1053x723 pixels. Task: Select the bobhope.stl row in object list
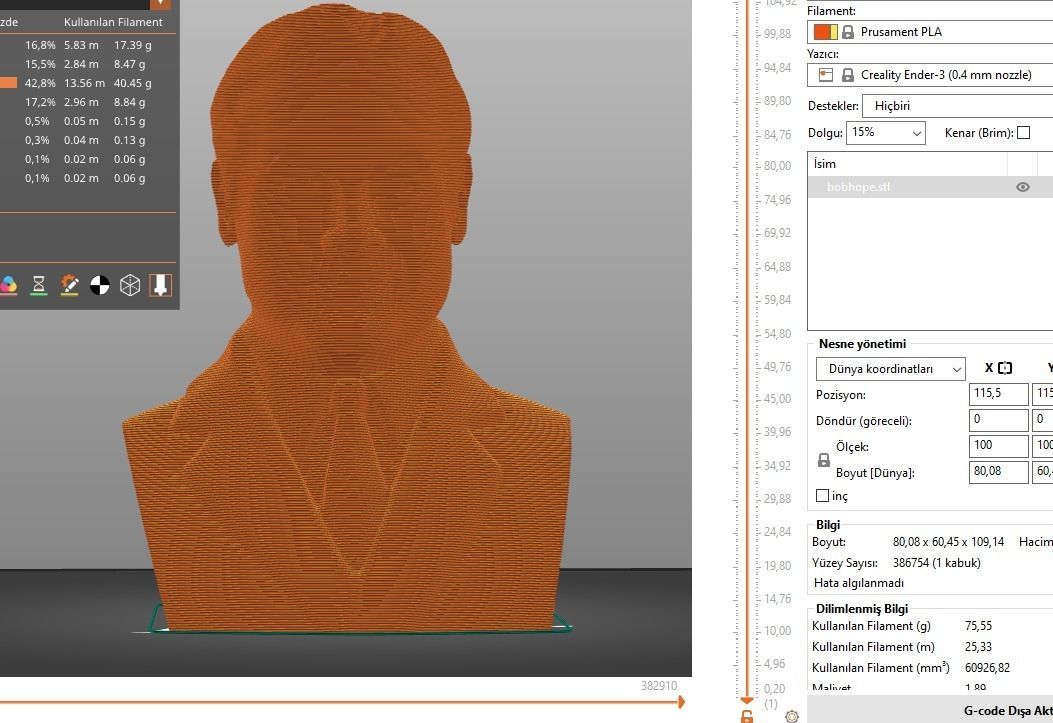(930, 187)
